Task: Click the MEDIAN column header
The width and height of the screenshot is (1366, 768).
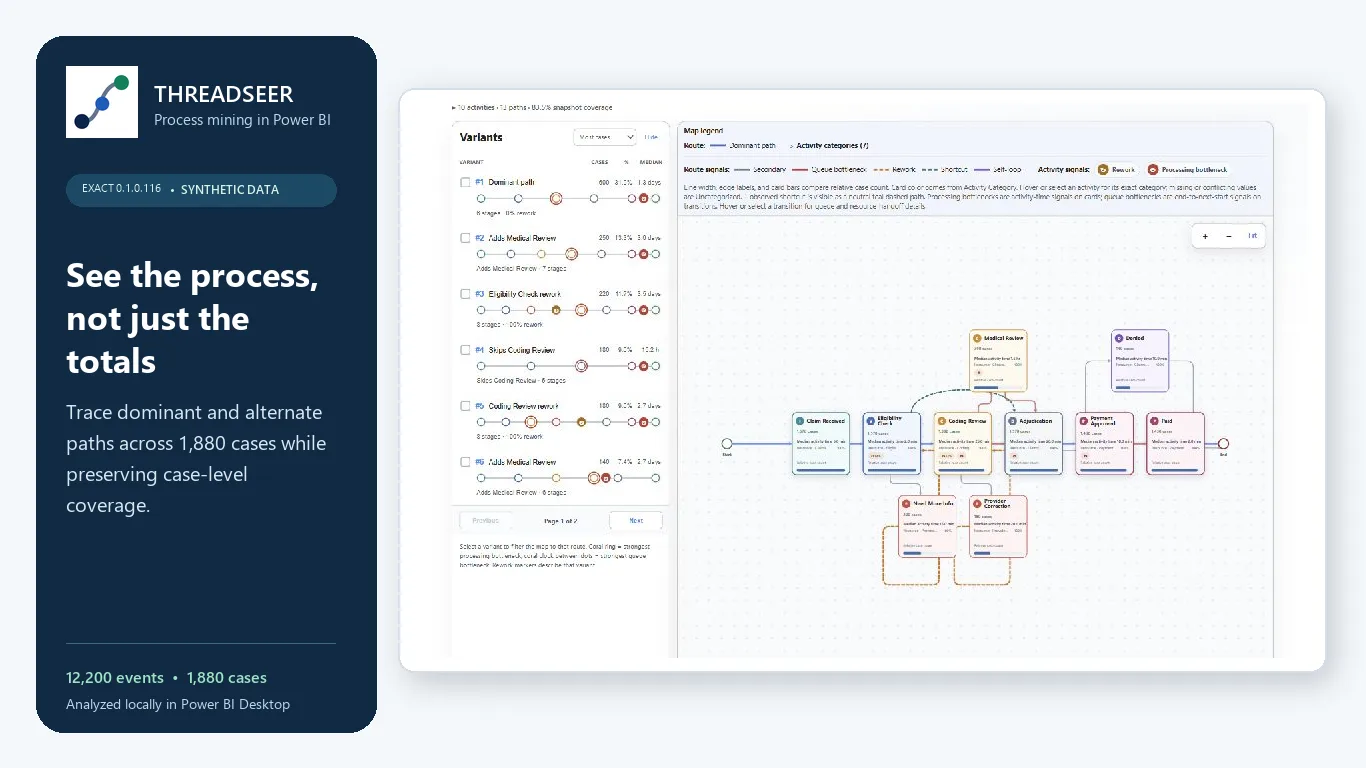Action: [x=651, y=161]
